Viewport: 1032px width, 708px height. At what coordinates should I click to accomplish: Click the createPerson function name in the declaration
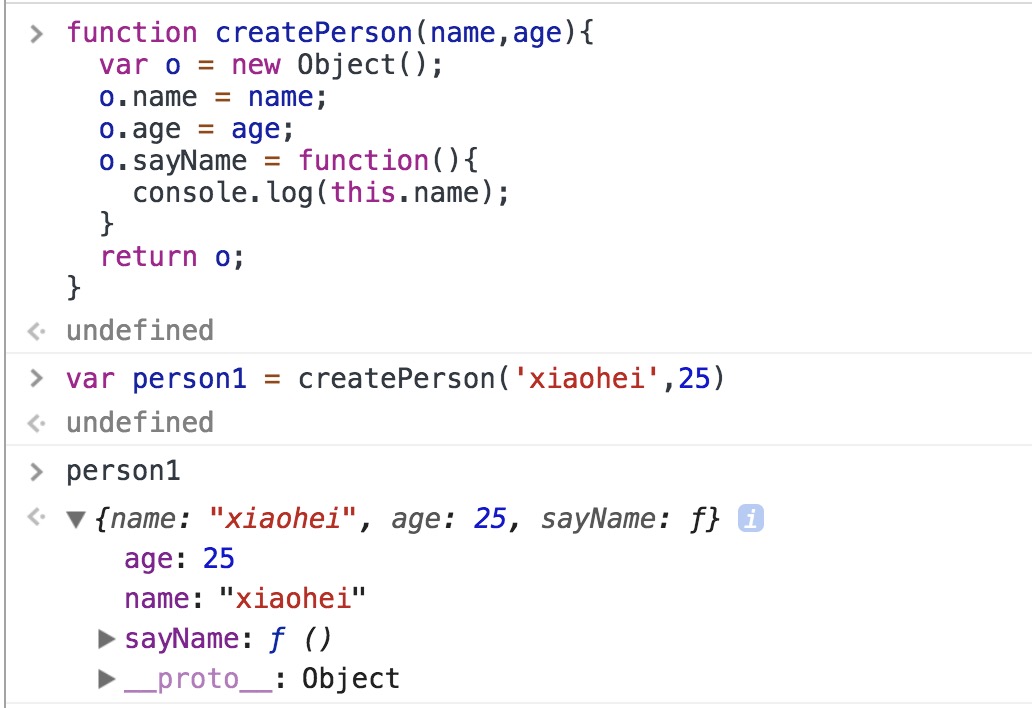coord(314,33)
